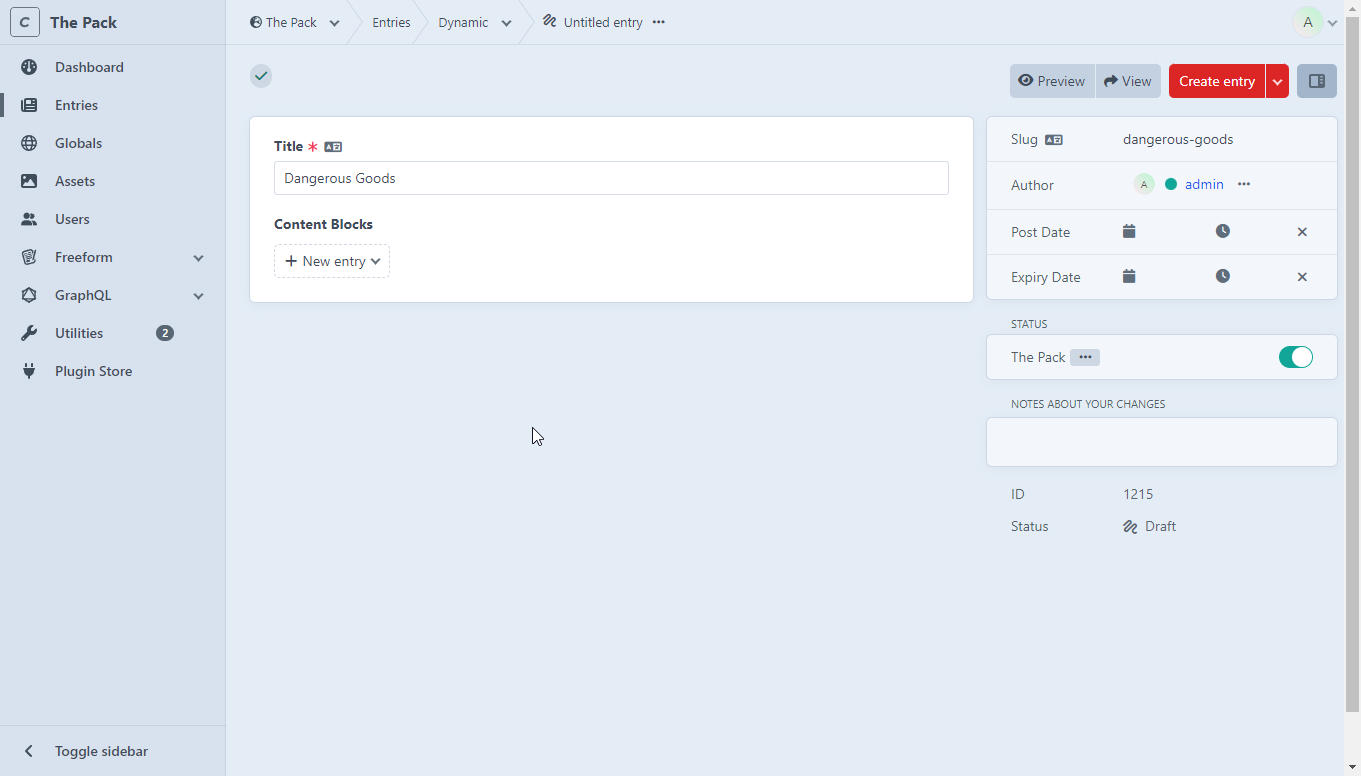Open the Untitled entry ellipsis menu
This screenshot has width=1361, height=776.
click(x=658, y=22)
